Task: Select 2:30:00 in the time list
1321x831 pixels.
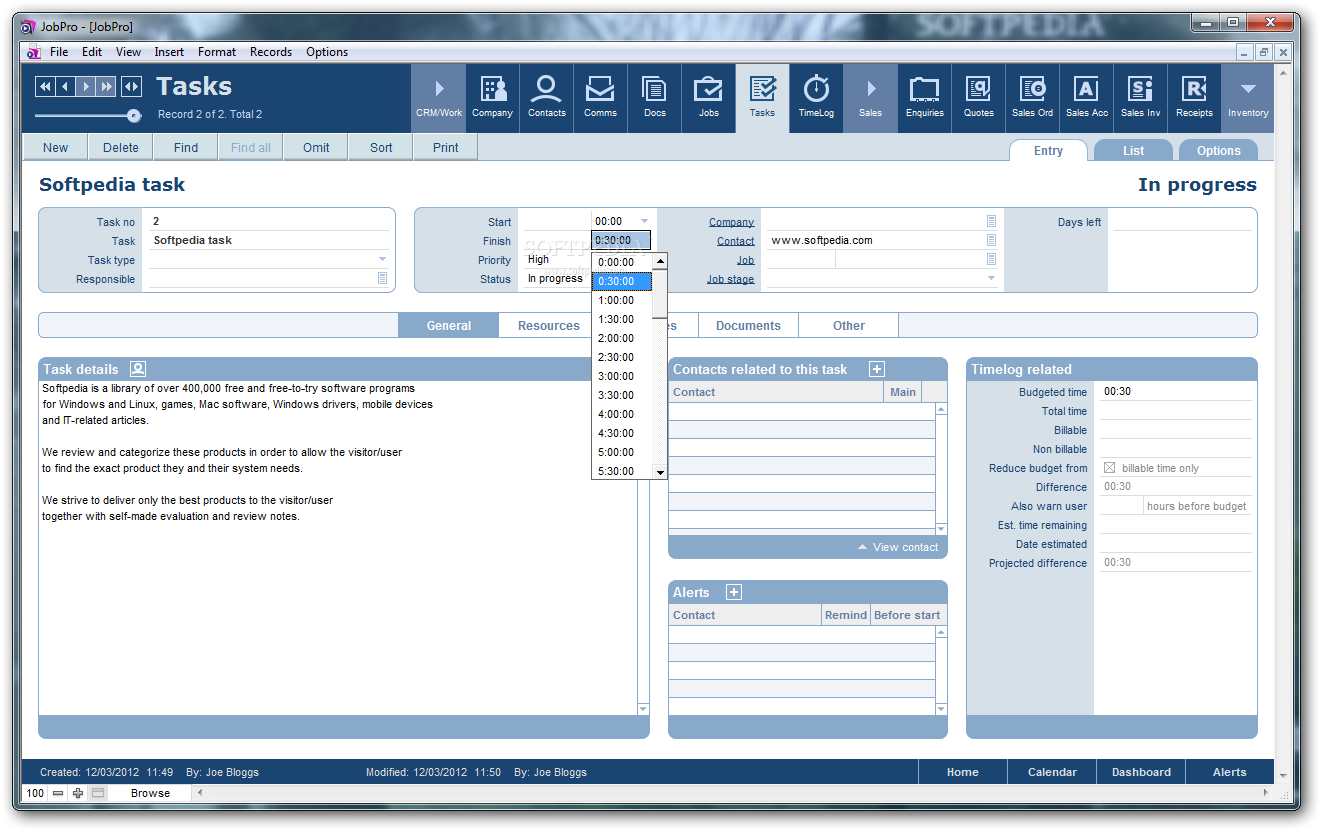Action: 622,357
